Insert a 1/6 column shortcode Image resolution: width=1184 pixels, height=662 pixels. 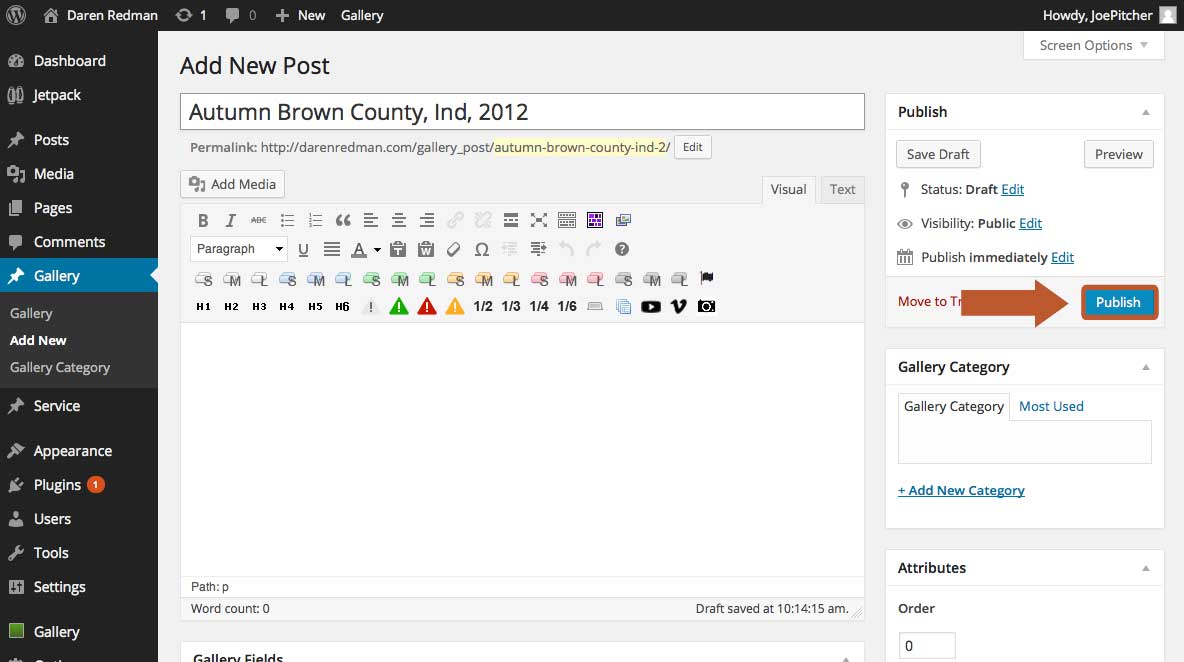(x=567, y=306)
